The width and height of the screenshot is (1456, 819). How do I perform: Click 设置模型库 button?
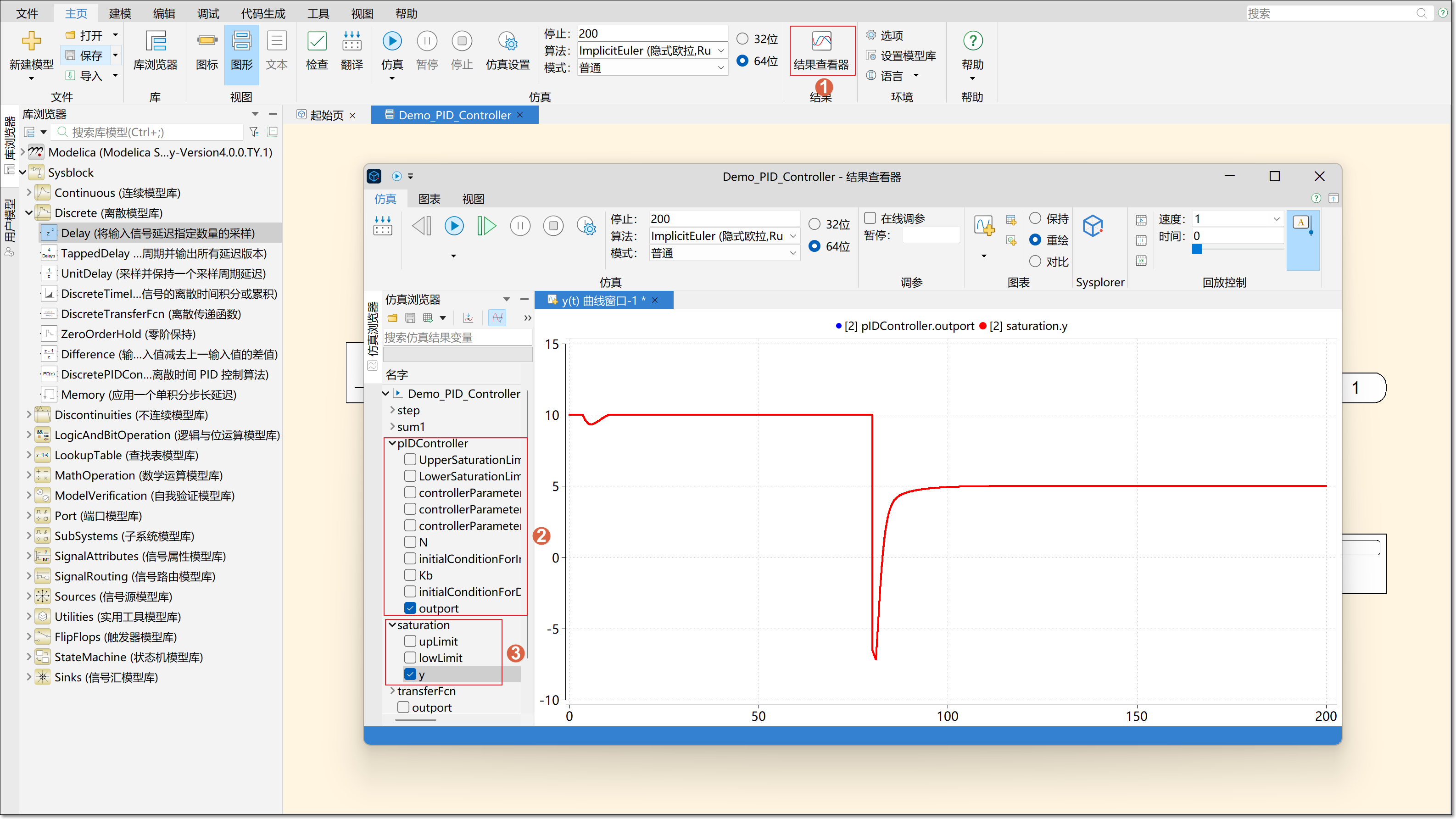coord(901,56)
